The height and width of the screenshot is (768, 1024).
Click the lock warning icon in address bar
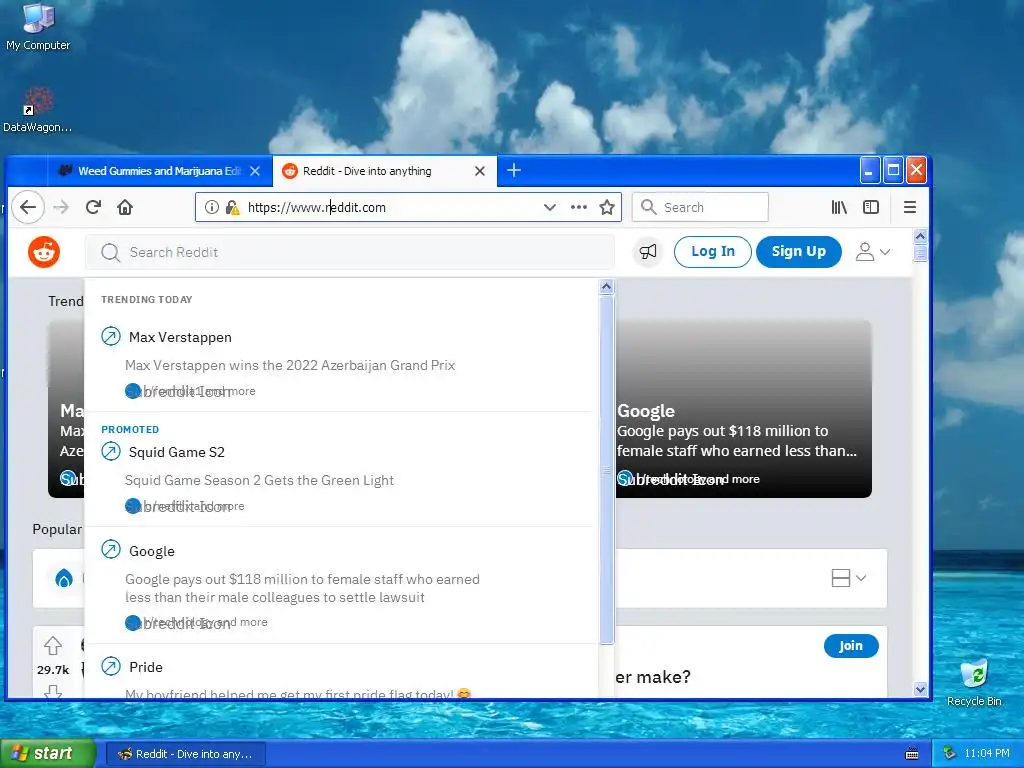232,207
